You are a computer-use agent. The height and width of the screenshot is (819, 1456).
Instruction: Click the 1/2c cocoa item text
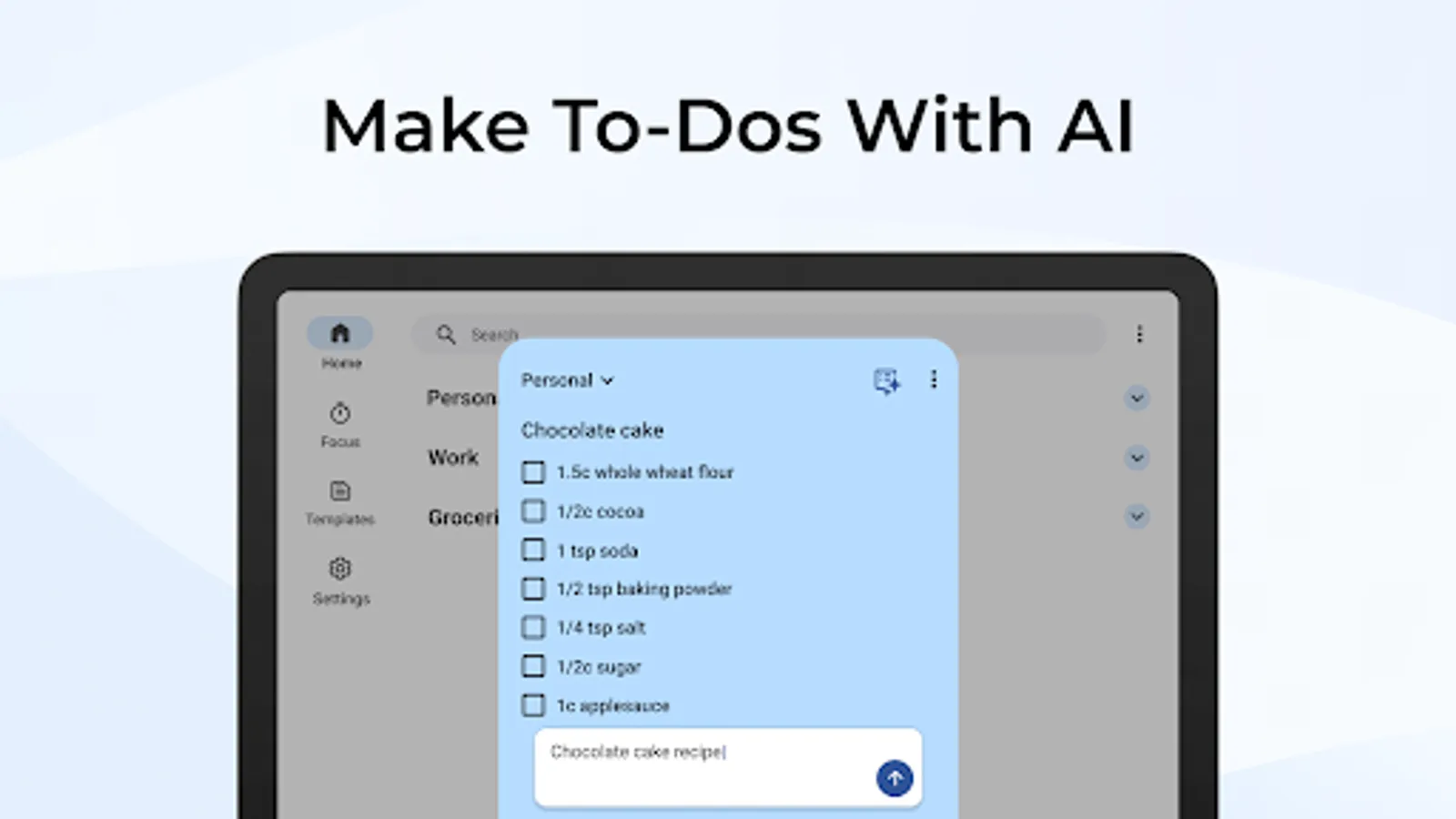[601, 511]
